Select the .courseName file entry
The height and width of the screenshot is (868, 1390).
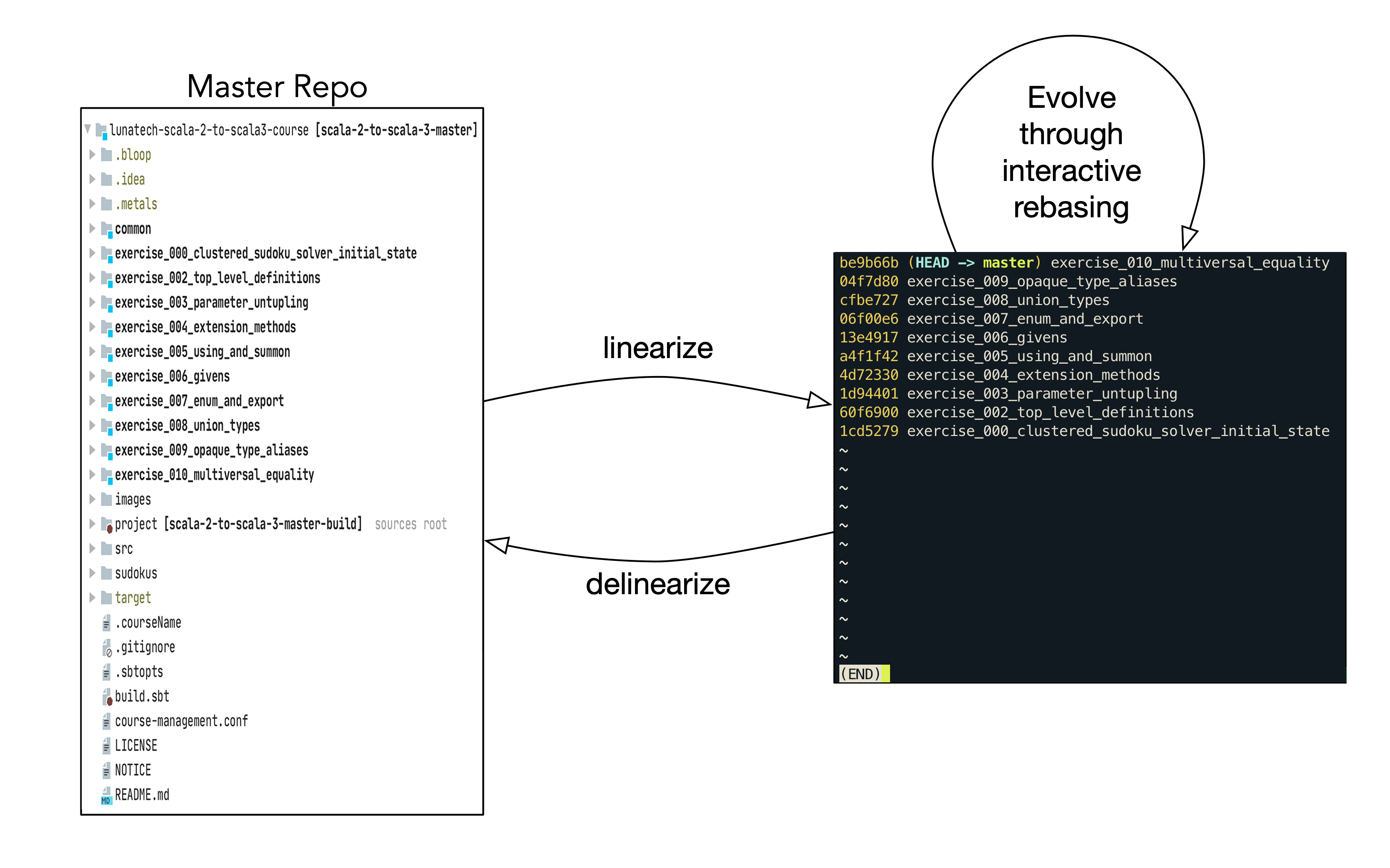tap(148, 623)
